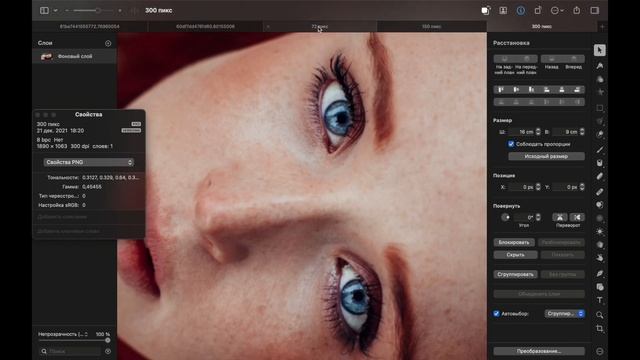Screen dimensions: 640x360
Task: Click the rotation angle dial
Action: (505, 217)
